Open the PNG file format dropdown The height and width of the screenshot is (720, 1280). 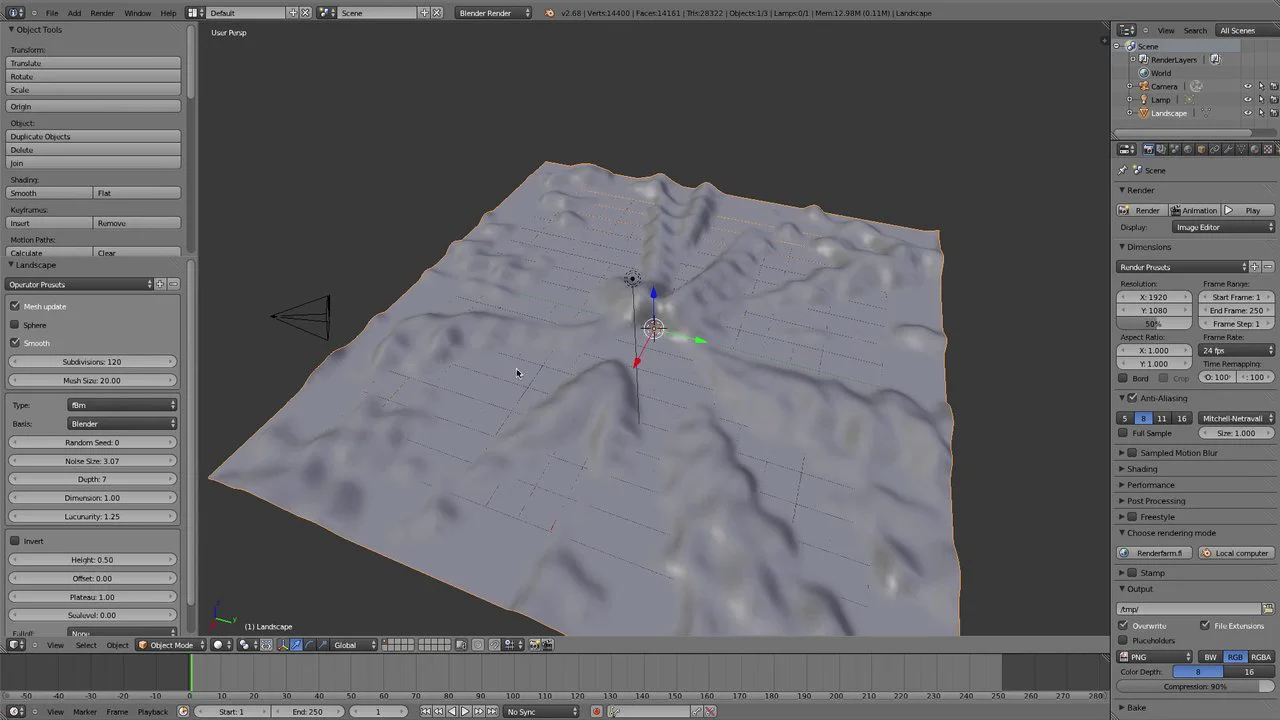(x=1155, y=657)
